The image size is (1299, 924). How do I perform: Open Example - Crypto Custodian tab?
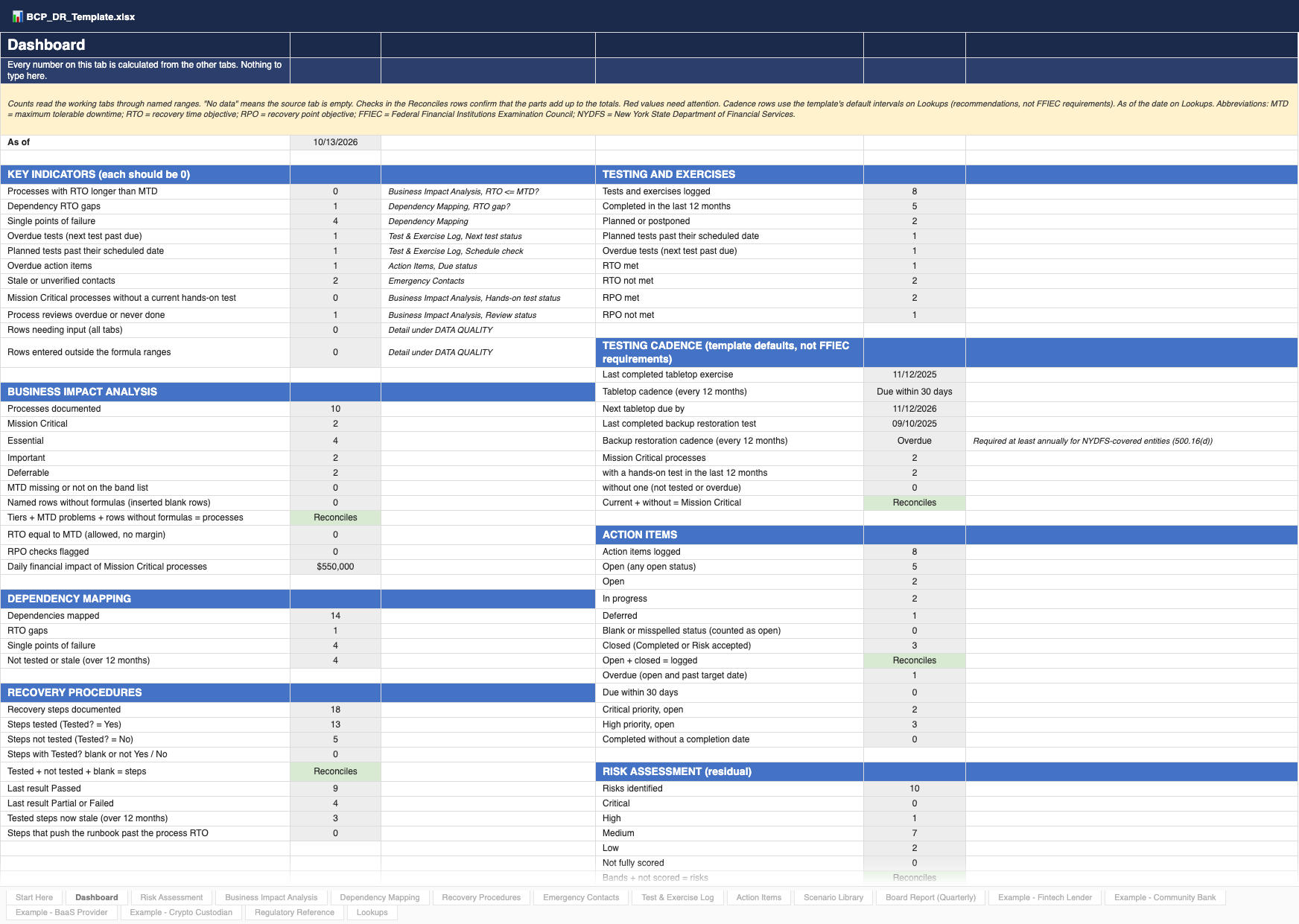[x=181, y=912]
